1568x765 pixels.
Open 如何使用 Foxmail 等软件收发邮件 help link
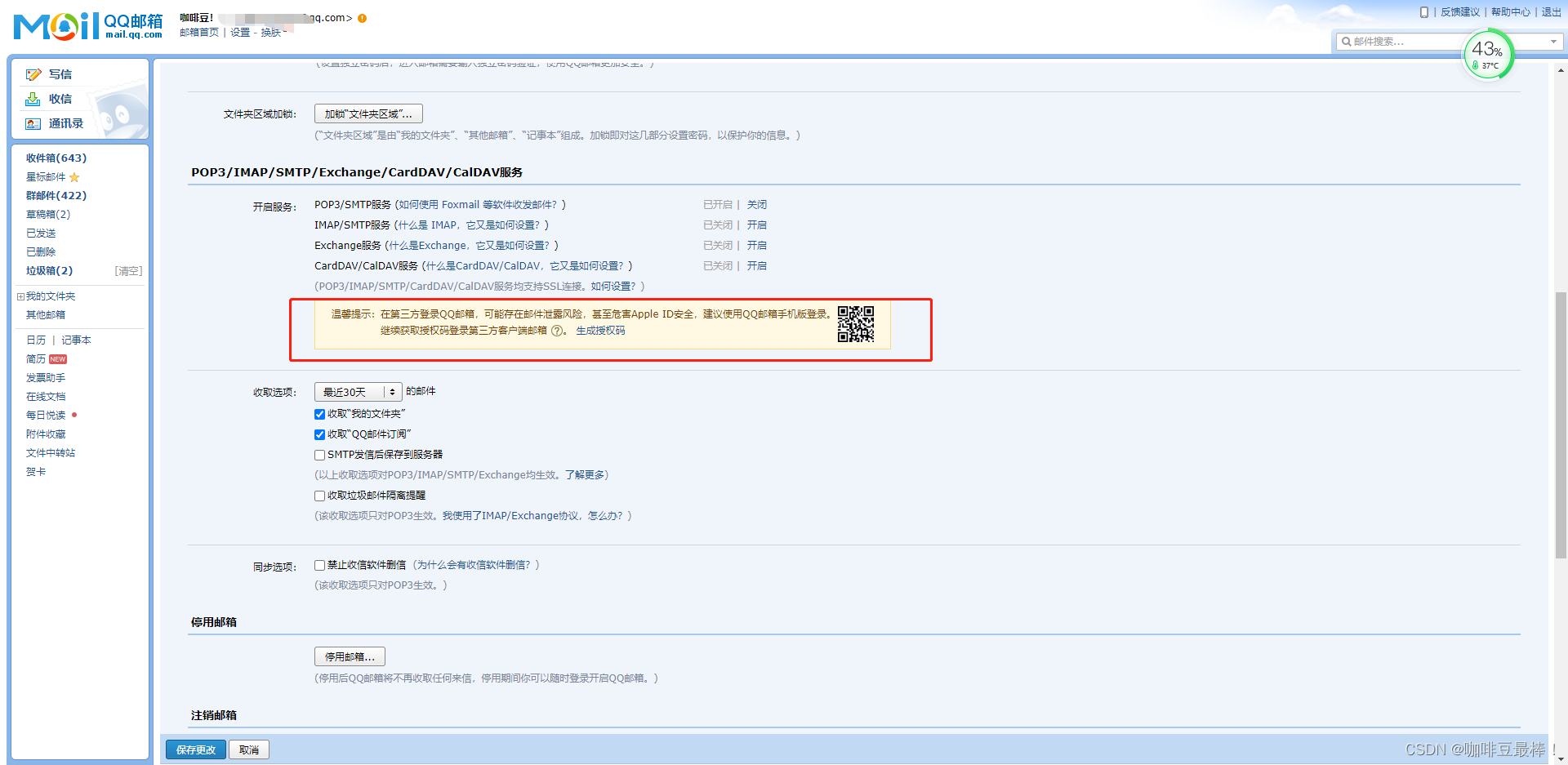pos(478,205)
